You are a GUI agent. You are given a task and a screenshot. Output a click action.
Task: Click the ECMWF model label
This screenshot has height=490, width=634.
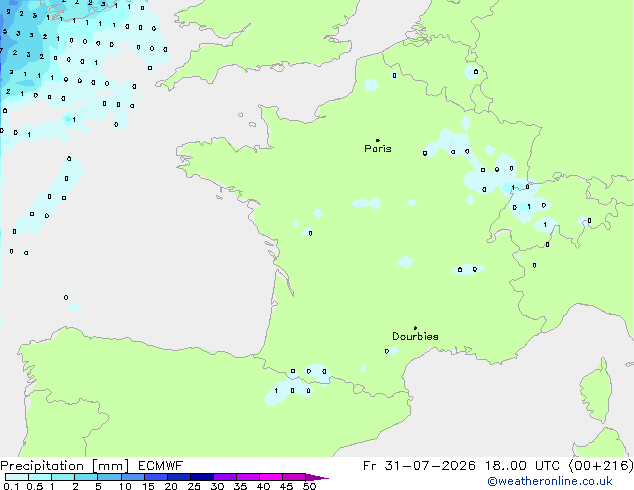point(160,466)
